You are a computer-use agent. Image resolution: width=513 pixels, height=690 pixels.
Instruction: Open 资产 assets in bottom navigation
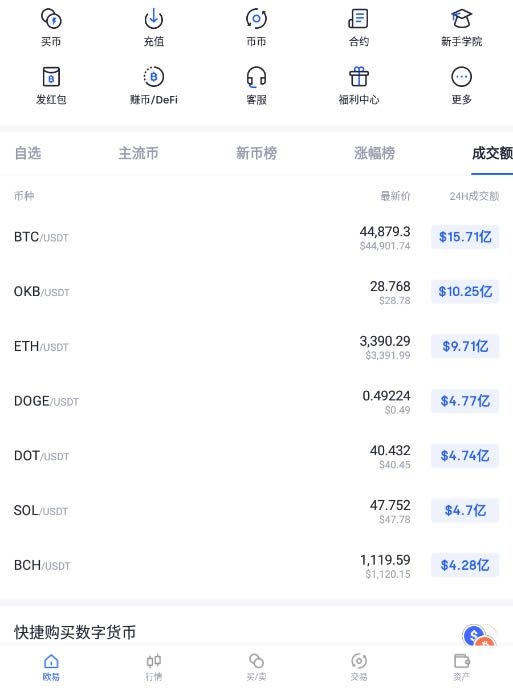click(x=462, y=667)
